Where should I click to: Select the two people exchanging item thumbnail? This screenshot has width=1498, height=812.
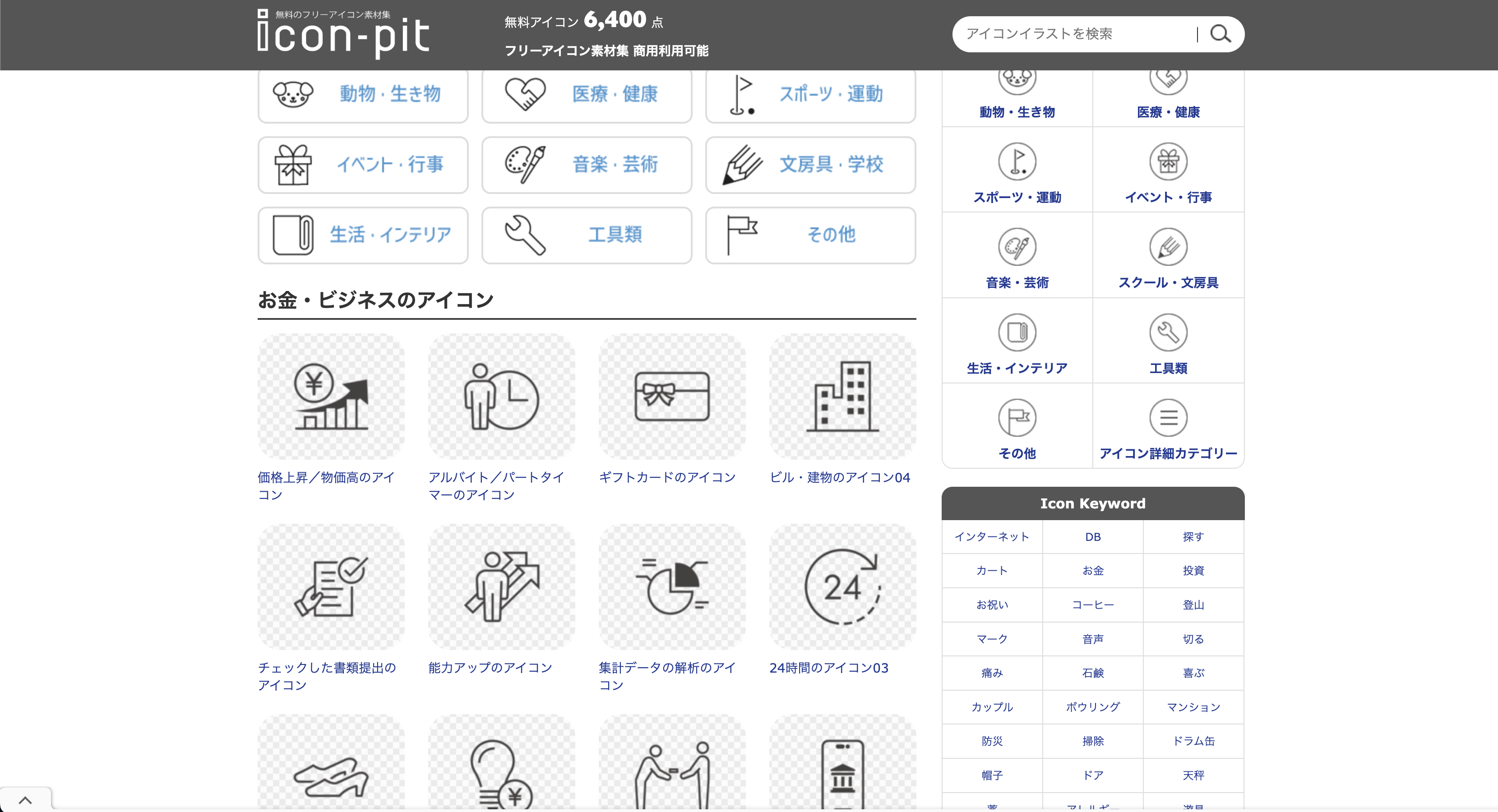coord(672,762)
